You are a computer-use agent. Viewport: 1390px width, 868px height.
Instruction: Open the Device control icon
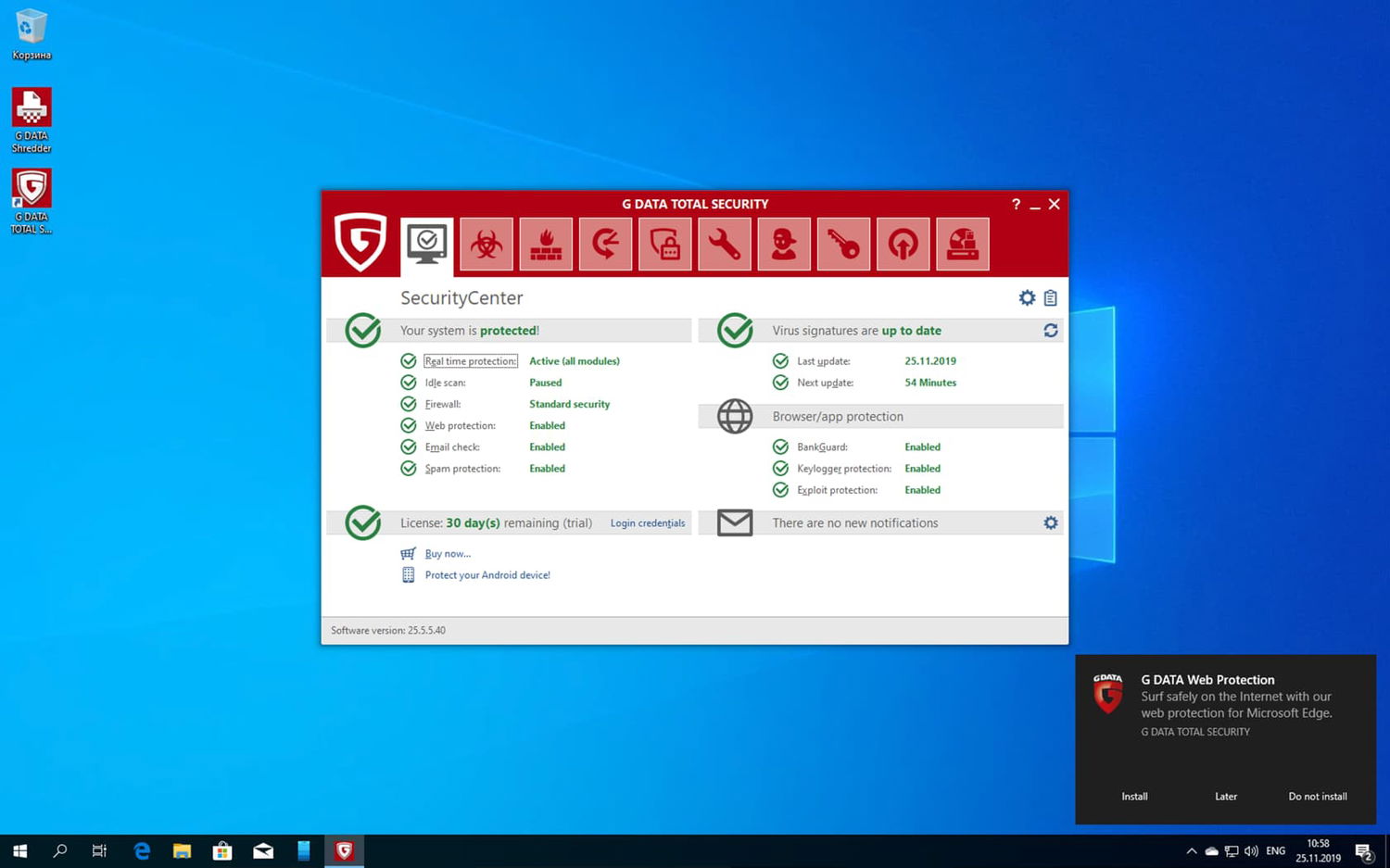point(962,245)
